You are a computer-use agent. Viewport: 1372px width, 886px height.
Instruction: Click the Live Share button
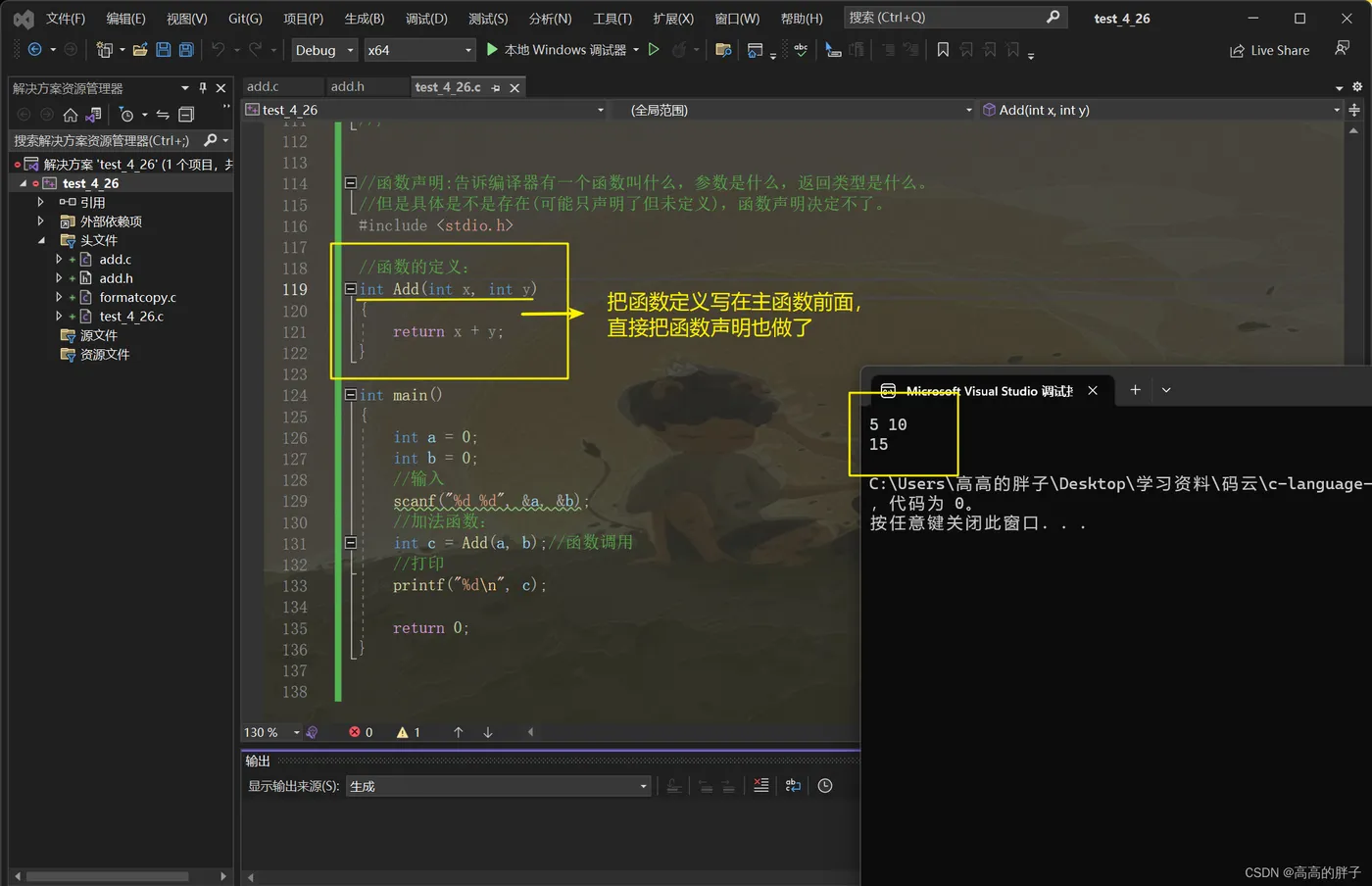coord(1269,50)
